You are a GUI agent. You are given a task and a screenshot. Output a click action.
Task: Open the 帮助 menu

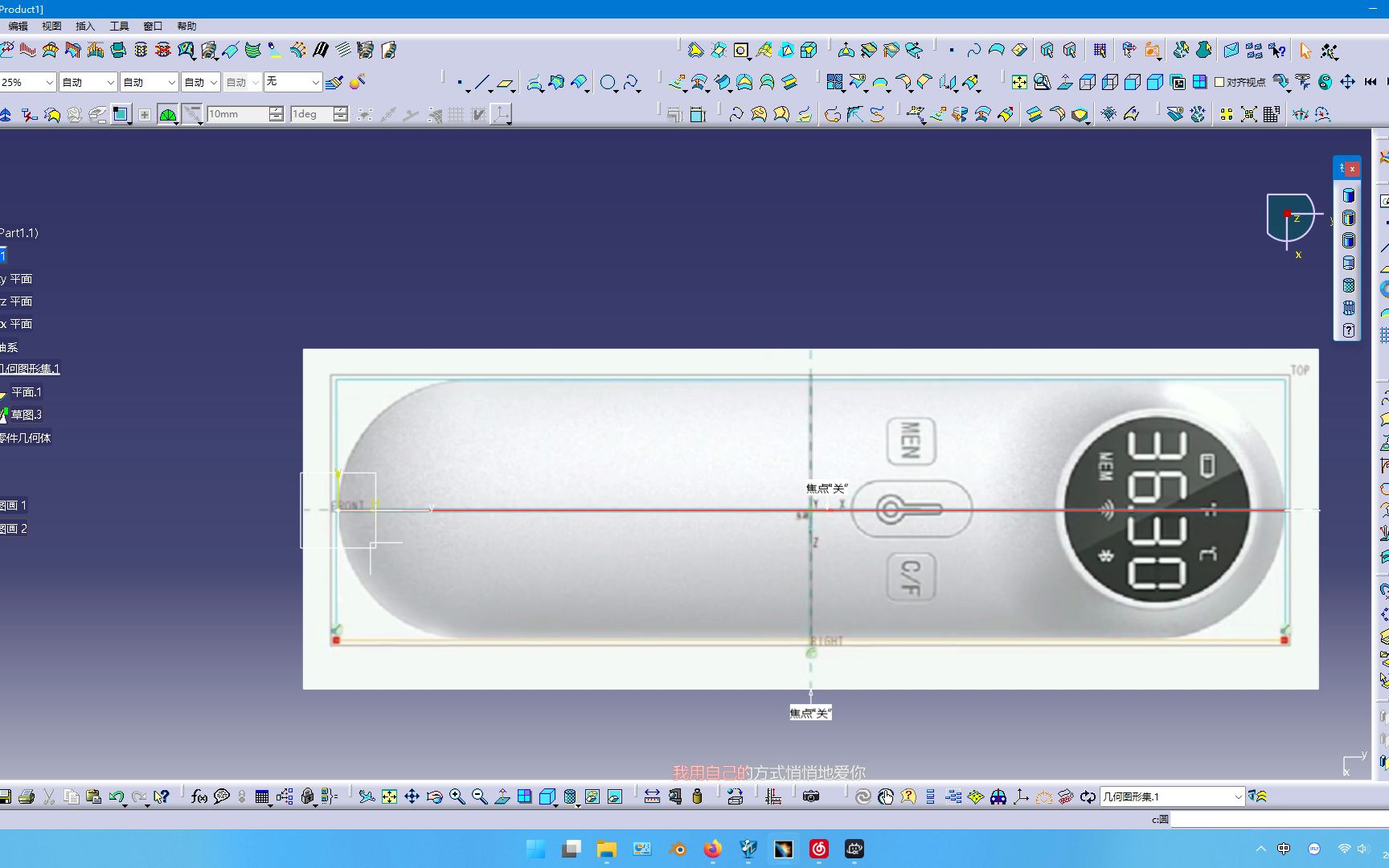[x=186, y=26]
